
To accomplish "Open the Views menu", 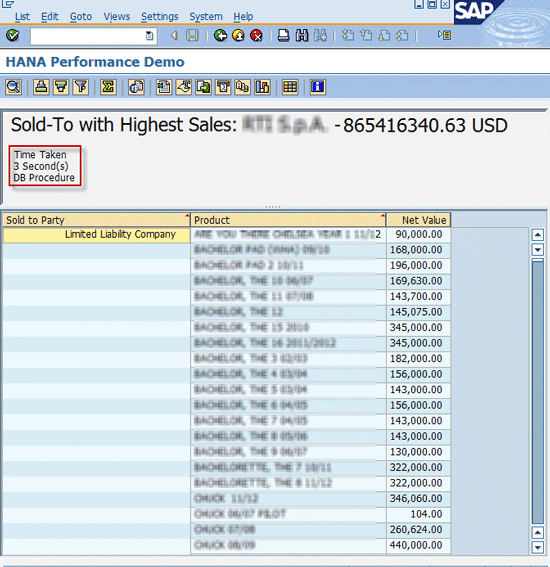I will [x=117, y=17].
